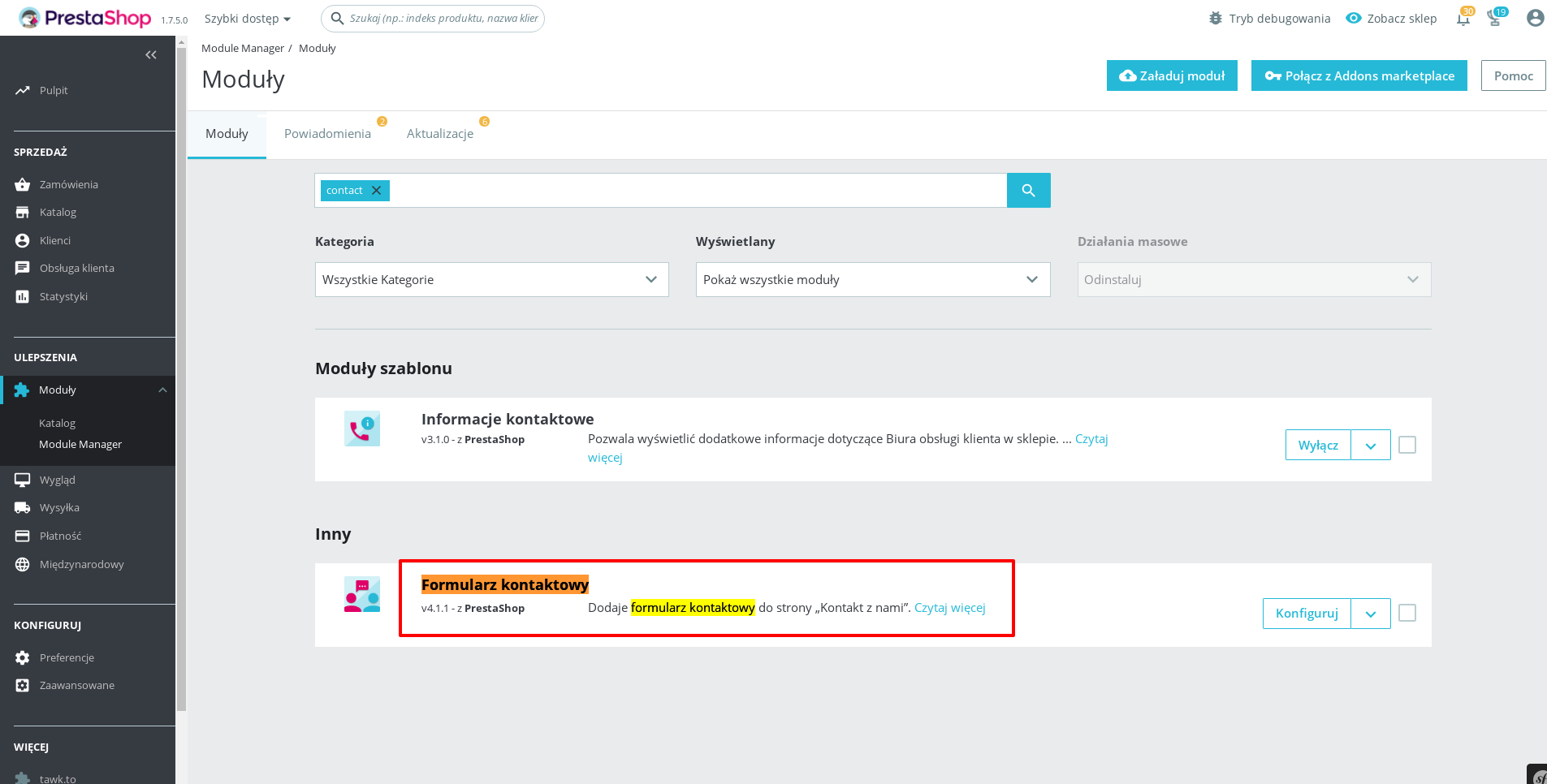Click Module Manager breadcrumb link
Image resolution: width=1547 pixels, height=784 pixels.
coord(243,48)
